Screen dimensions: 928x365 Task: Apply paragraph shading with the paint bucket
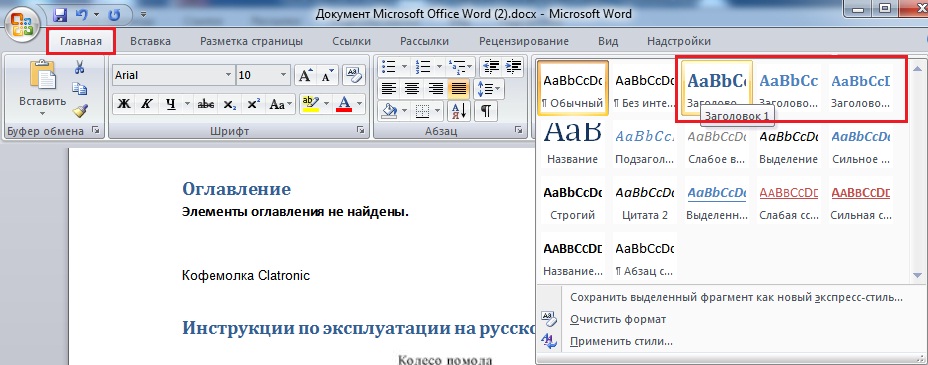[x=389, y=111]
